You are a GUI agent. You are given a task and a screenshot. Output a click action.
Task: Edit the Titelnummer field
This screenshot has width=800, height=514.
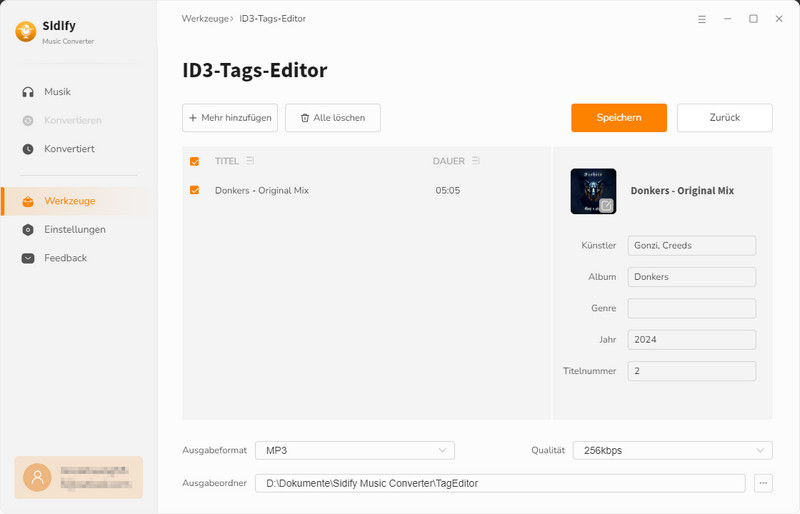[x=692, y=371]
